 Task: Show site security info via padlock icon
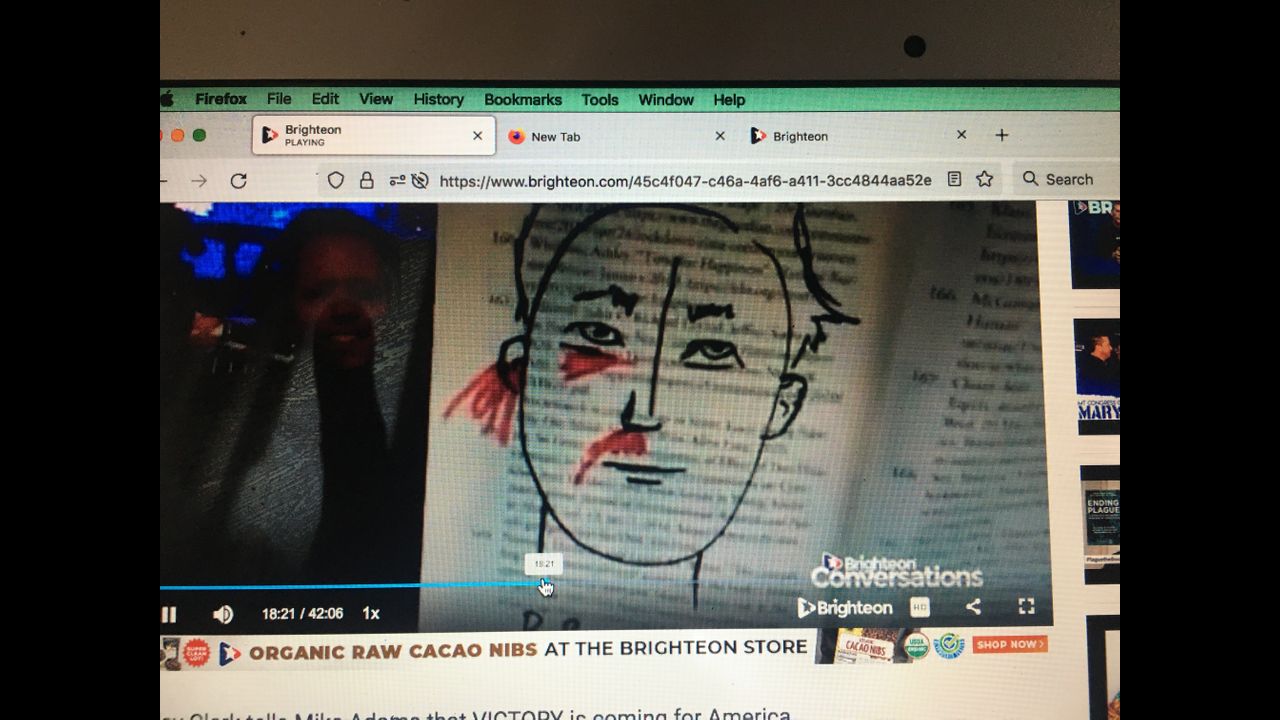(367, 180)
